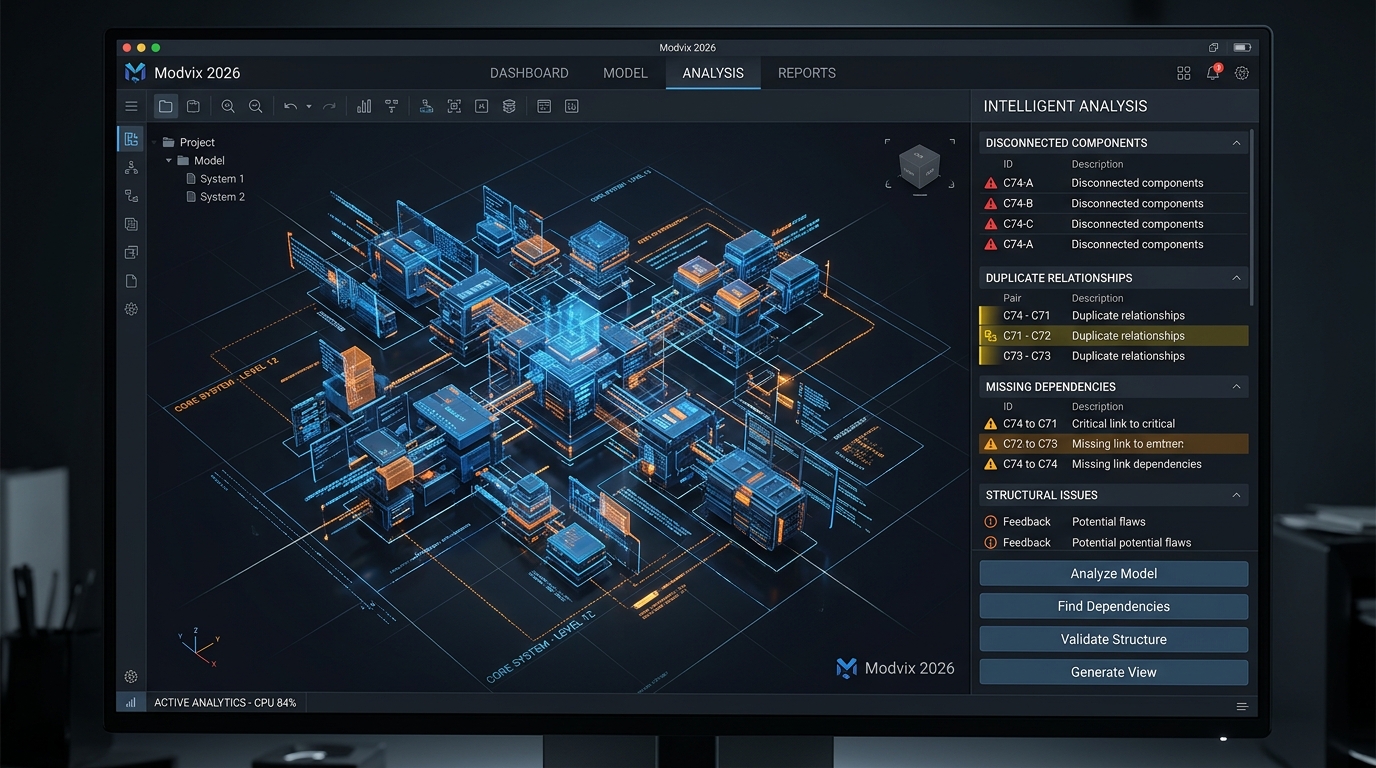Click the hierarchy diagram toolbar icon
Viewport: 1376px width, 768px height.
pos(391,106)
